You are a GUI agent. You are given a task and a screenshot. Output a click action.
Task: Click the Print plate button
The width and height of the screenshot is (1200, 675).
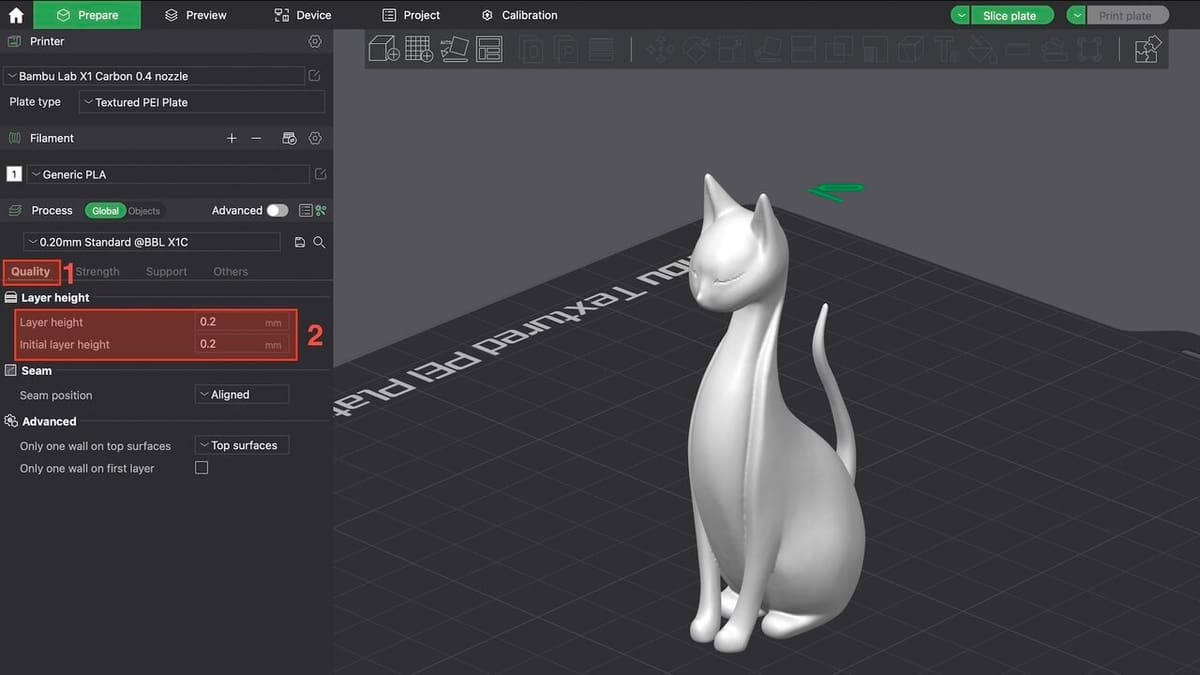coord(1127,15)
